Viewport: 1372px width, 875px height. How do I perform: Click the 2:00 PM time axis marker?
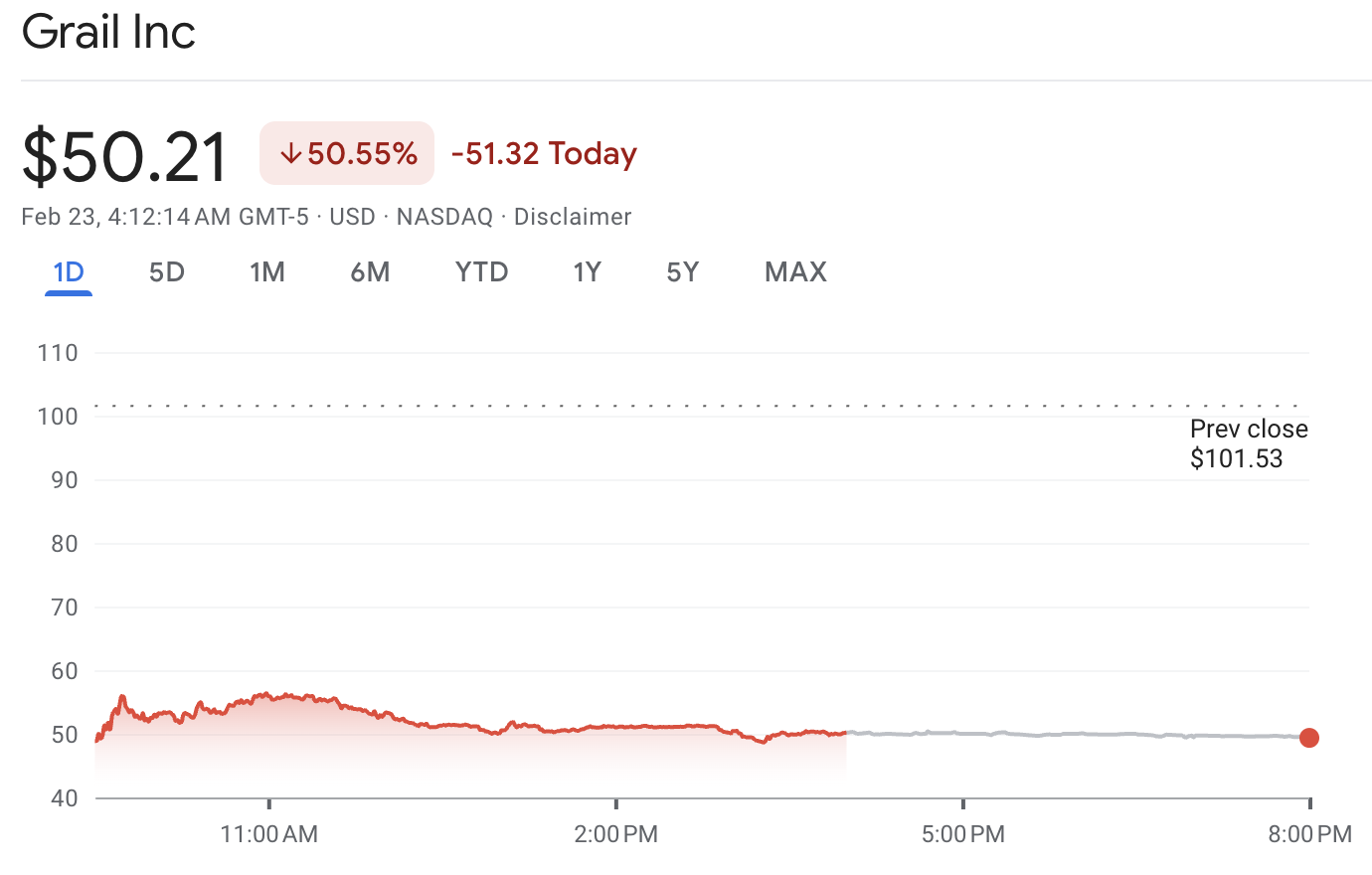(616, 834)
